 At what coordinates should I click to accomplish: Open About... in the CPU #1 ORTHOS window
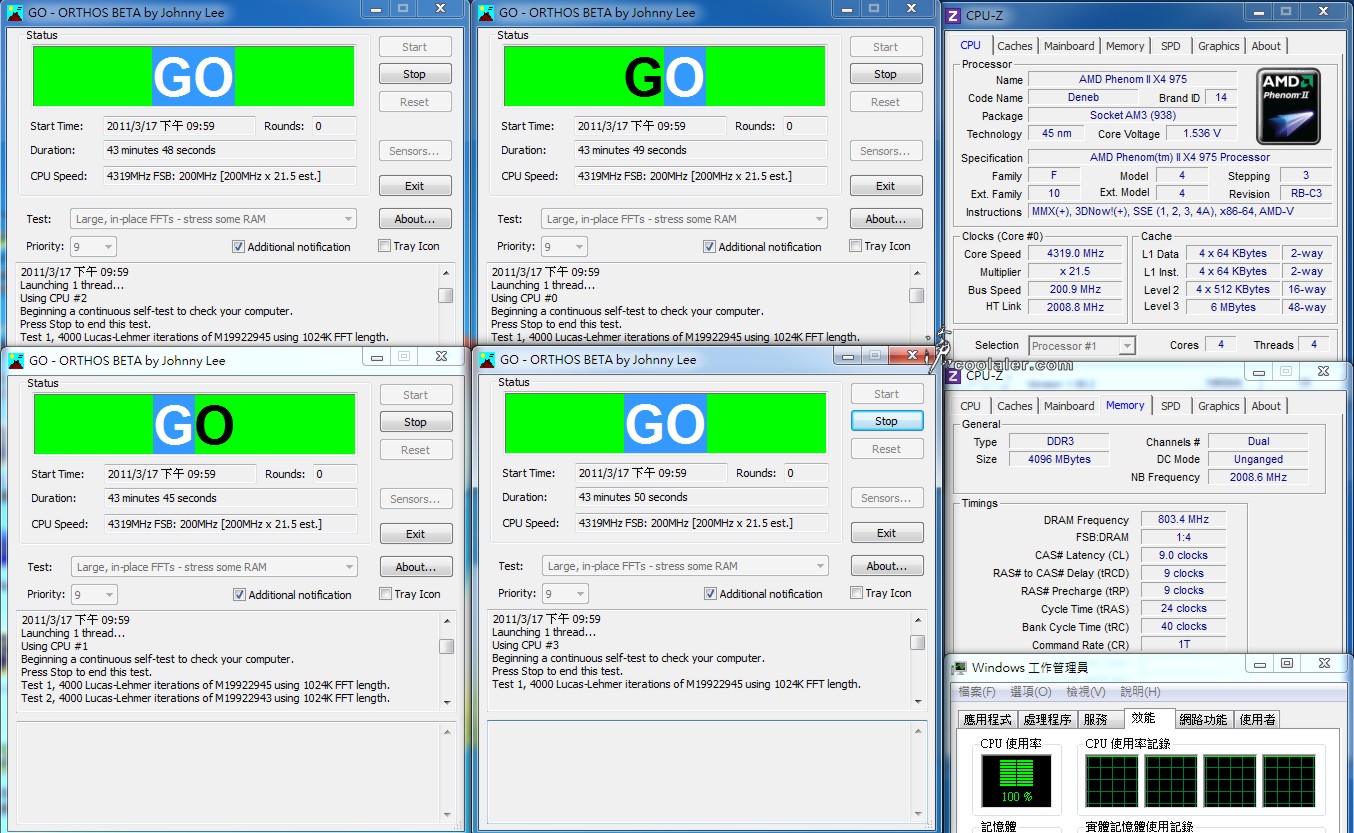[x=416, y=567]
